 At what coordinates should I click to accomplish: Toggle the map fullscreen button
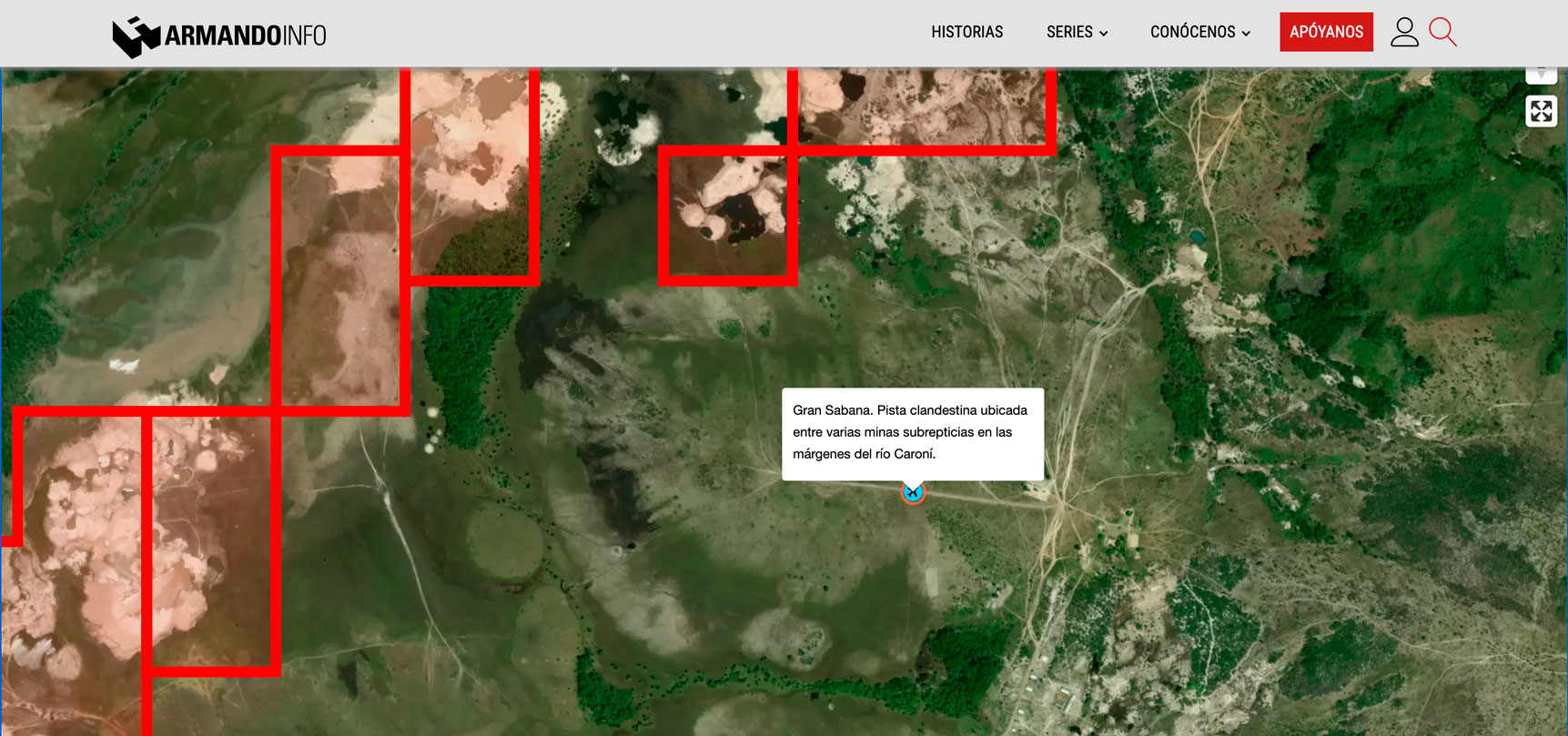(x=1541, y=112)
